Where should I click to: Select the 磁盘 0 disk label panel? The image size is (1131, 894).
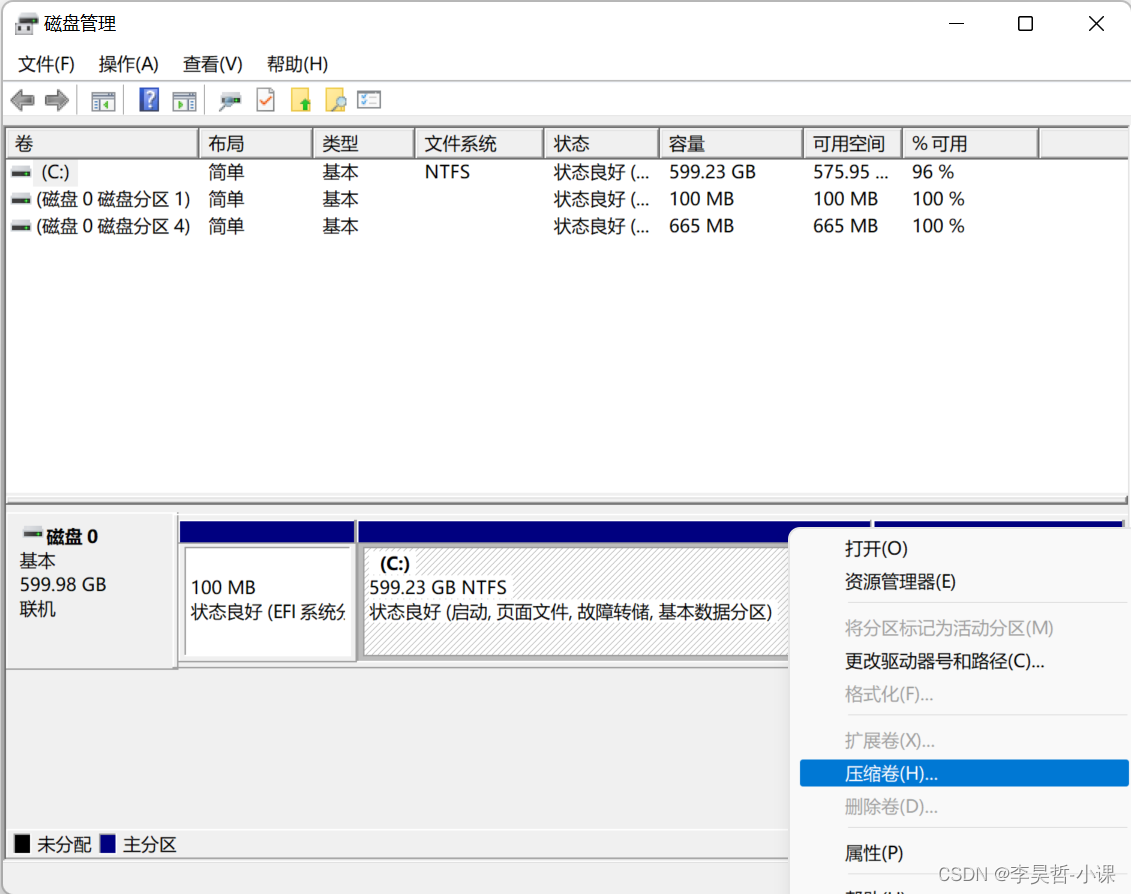coord(92,590)
